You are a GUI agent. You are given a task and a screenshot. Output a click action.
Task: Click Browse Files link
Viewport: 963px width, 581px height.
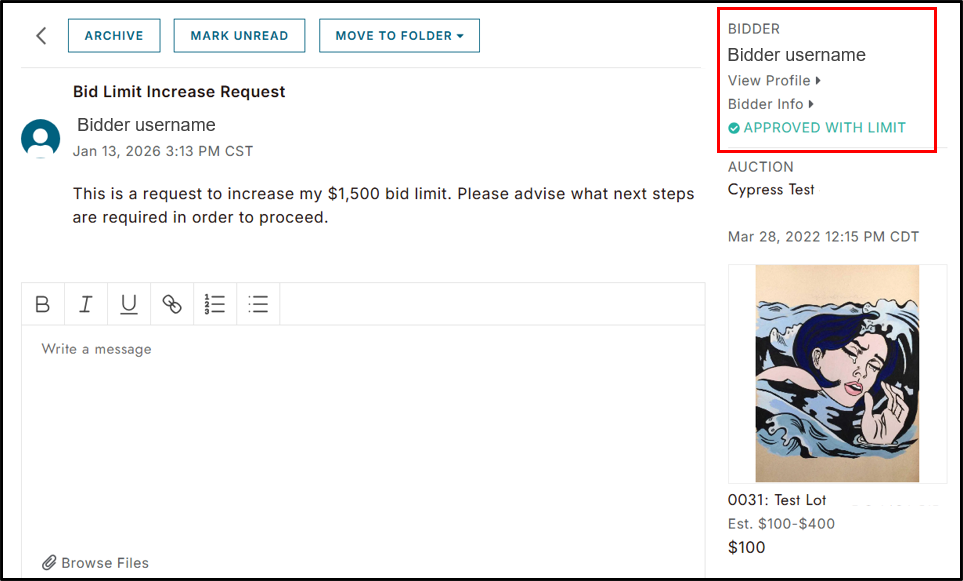(x=105, y=563)
